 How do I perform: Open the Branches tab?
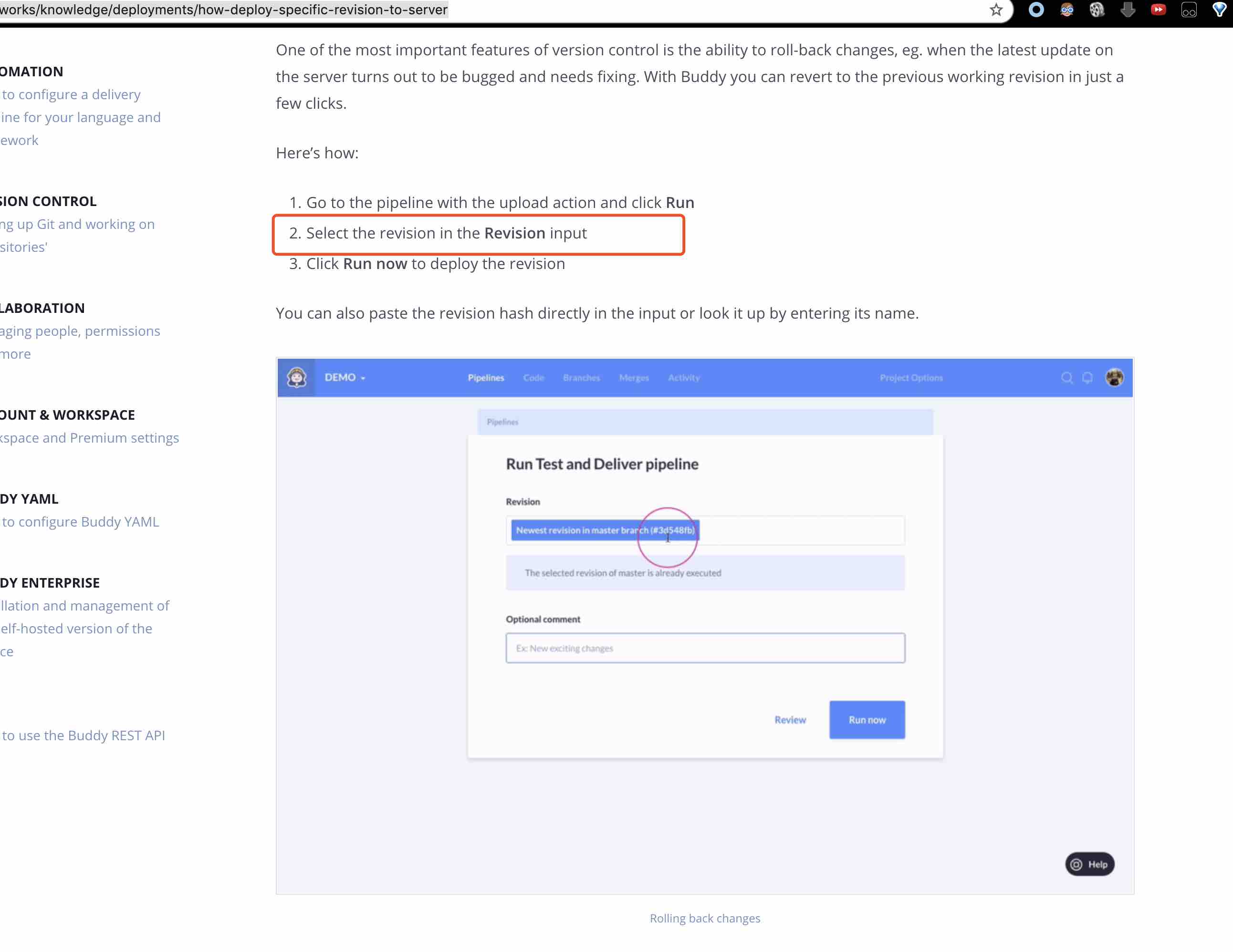pyautogui.click(x=581, y=378)
